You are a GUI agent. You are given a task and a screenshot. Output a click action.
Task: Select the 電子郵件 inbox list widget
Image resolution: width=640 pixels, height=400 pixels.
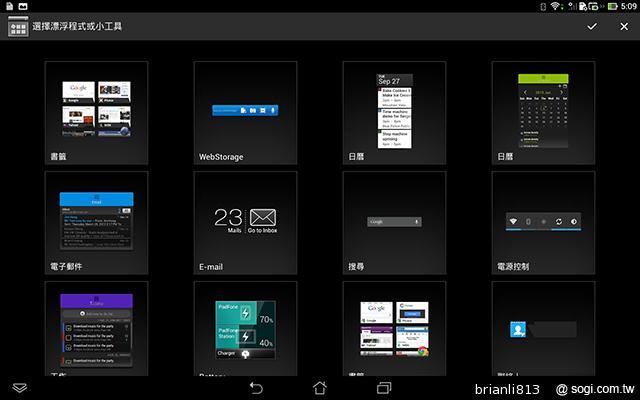pos(96,223)
